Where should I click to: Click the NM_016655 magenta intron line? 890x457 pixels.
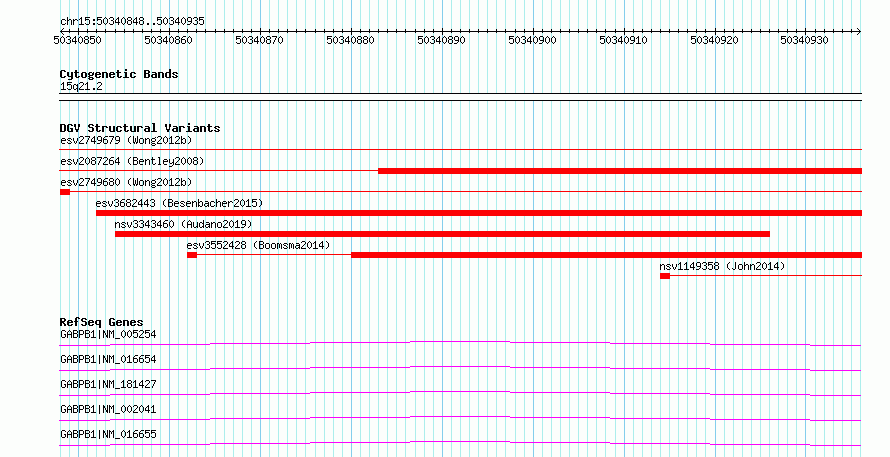coord(460,443)
